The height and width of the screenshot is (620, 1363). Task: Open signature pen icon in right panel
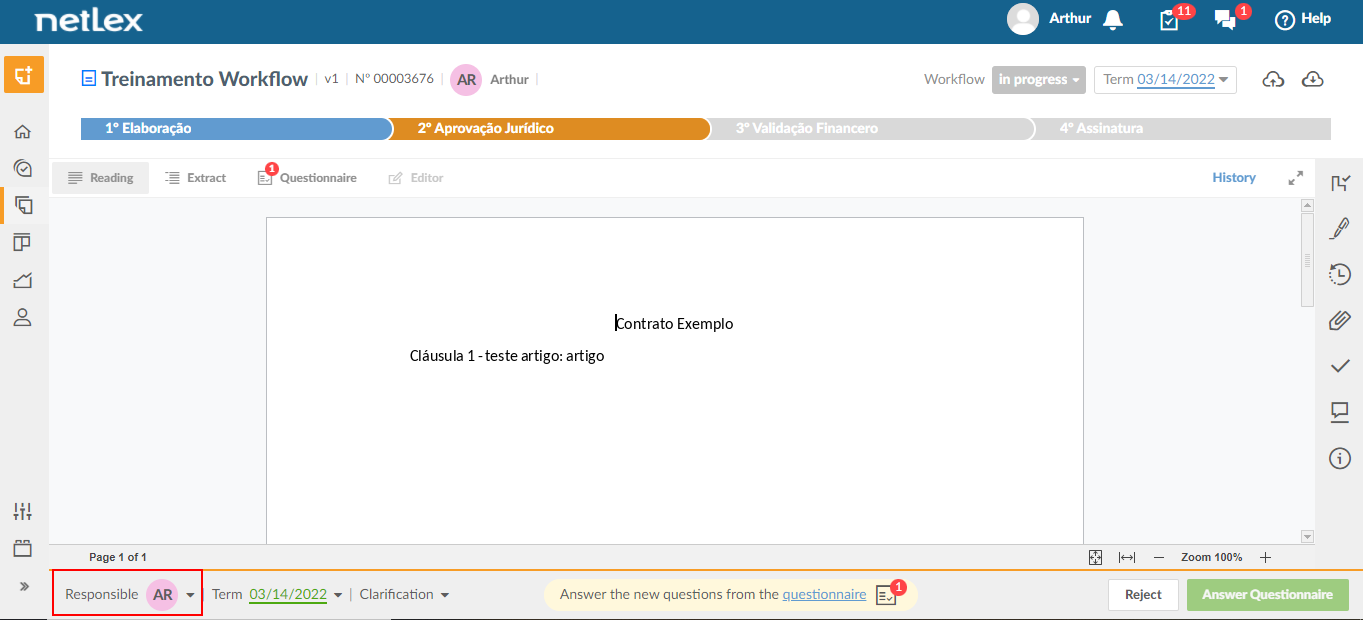pos(1340,229)
